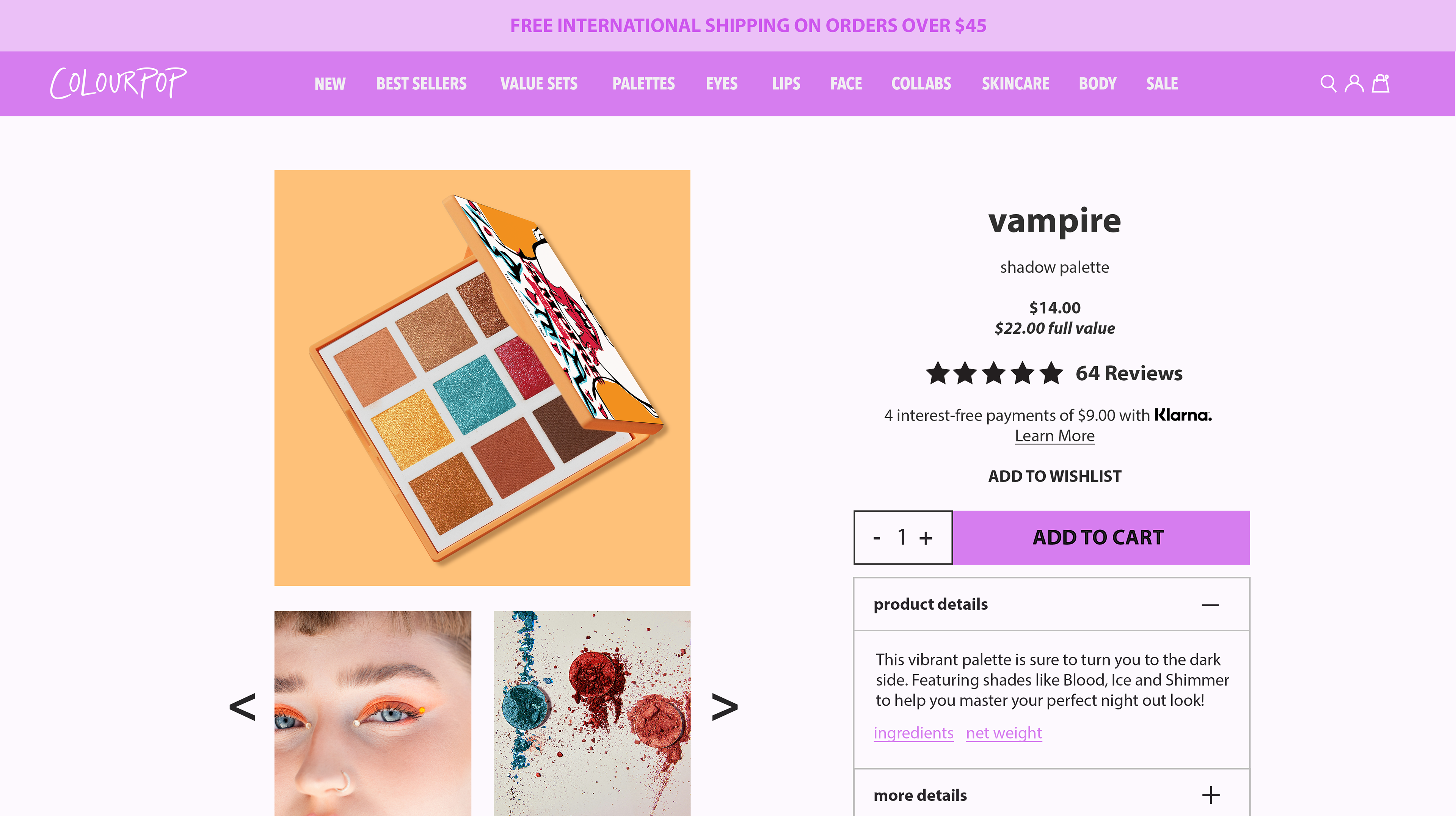The height and width of the screenshot is (816, 1456).
Task: View the net weight link
Action: 1004,733
